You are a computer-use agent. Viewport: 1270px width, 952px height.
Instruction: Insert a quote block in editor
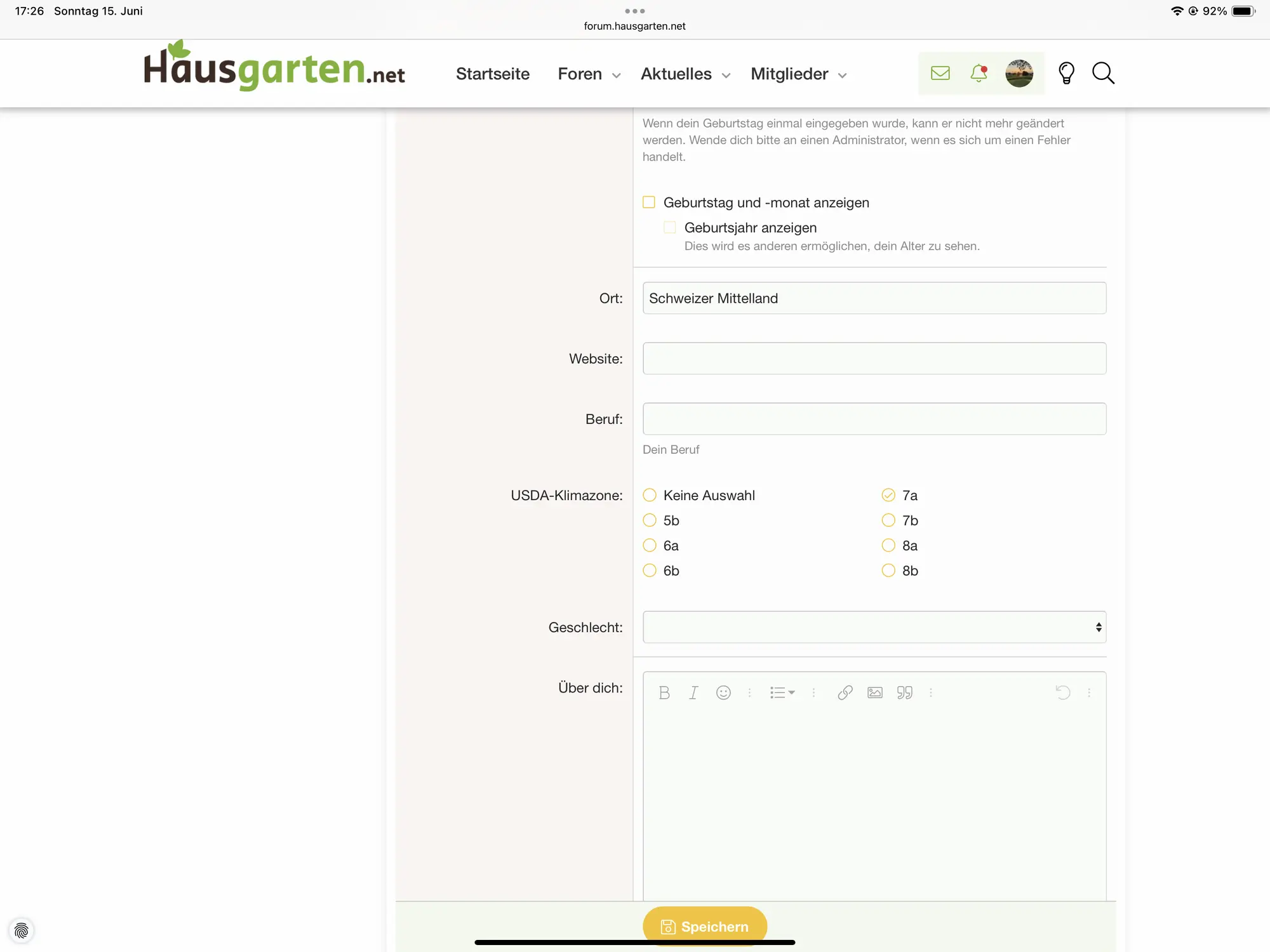click(905, 692)
